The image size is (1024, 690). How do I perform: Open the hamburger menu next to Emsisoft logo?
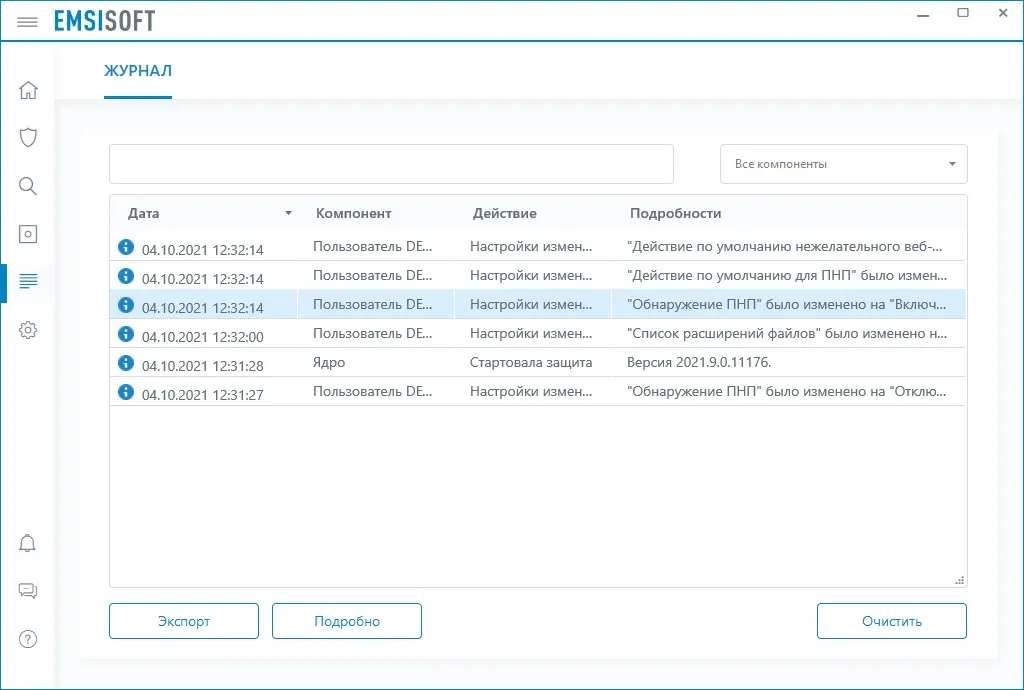tap(27, 22)
